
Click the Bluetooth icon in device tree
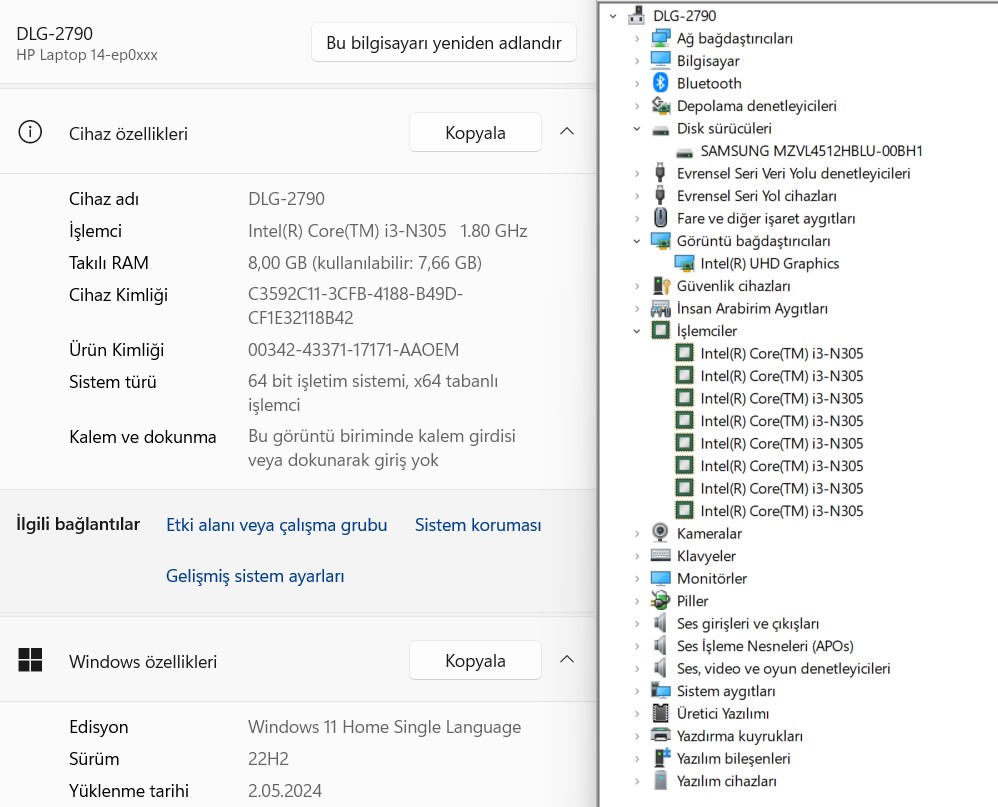pos(661,83)
